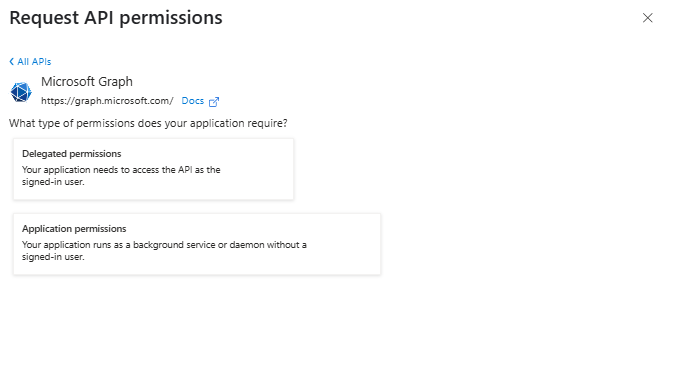Click the 'signed-in user' description under Delegated permissions
676x382 pixels.
(x=121, y=176)
